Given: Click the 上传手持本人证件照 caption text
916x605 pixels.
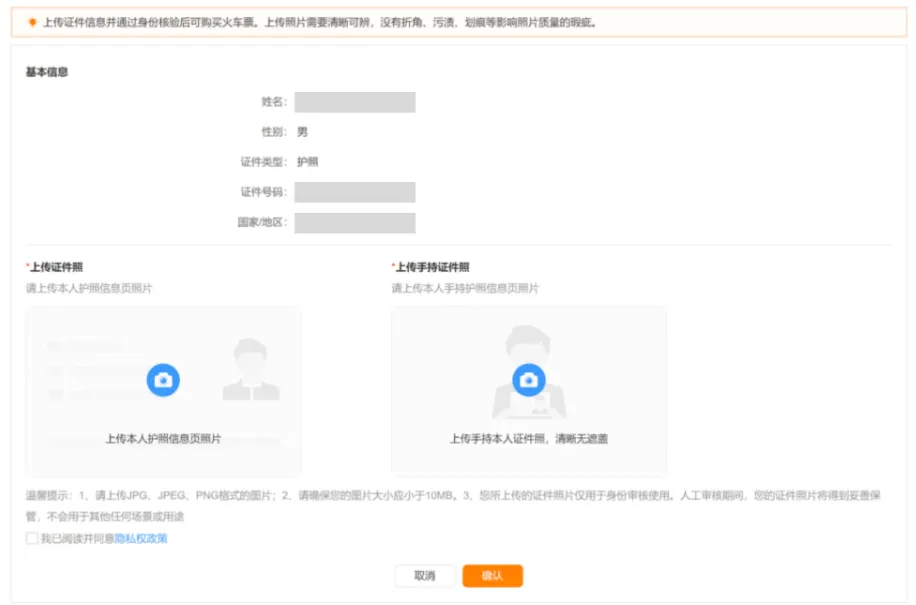Looking at the screenshot, I should pyautogui.click(x=529, y=438).
